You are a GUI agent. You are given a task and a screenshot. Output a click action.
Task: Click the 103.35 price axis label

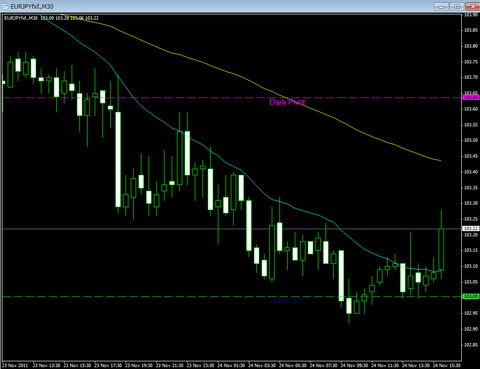pos(471,188)
